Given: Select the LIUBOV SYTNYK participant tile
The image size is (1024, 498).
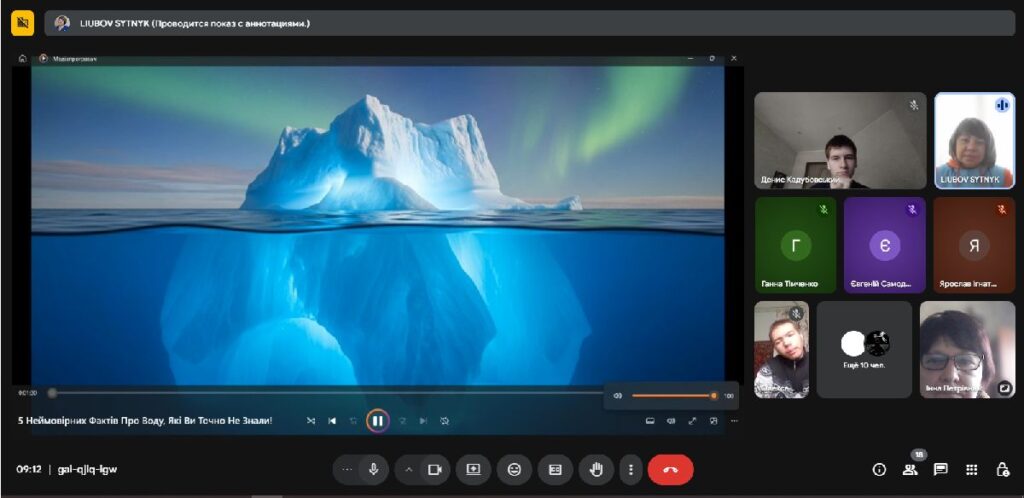Looking at the screenshot, I should click(x=974, y=140).
